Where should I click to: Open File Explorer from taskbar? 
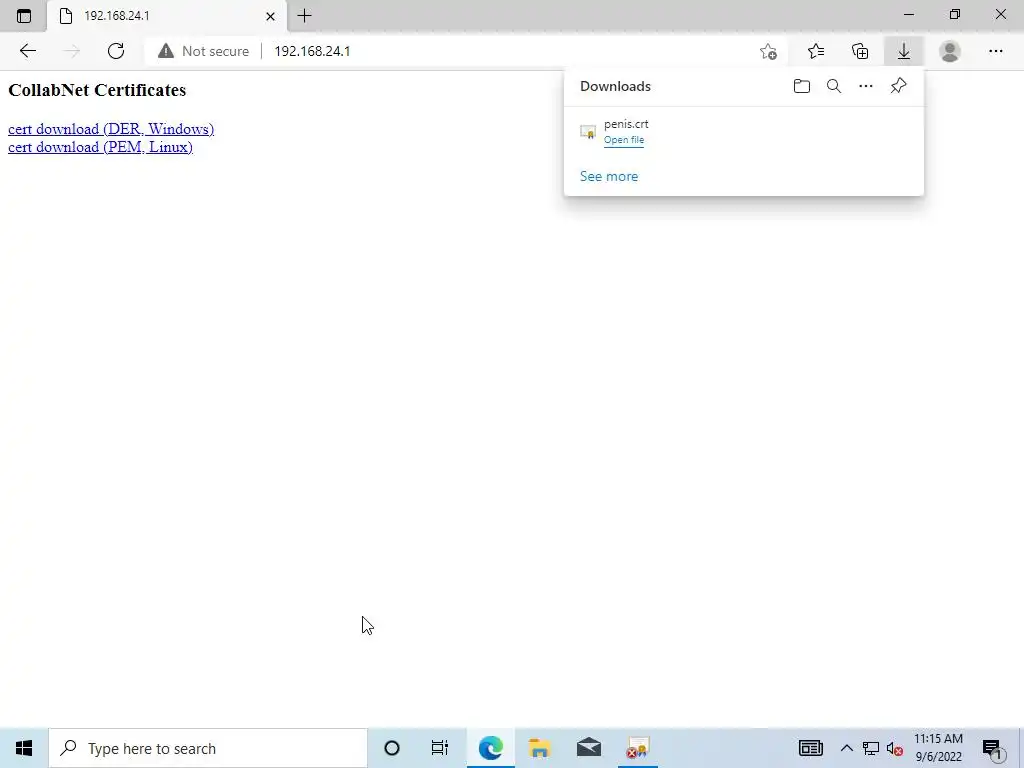tap(539, 748)
